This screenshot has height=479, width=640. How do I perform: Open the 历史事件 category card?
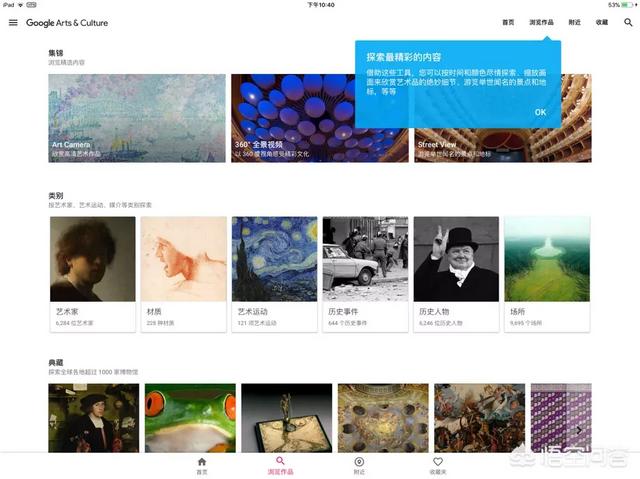coord(365,274)
